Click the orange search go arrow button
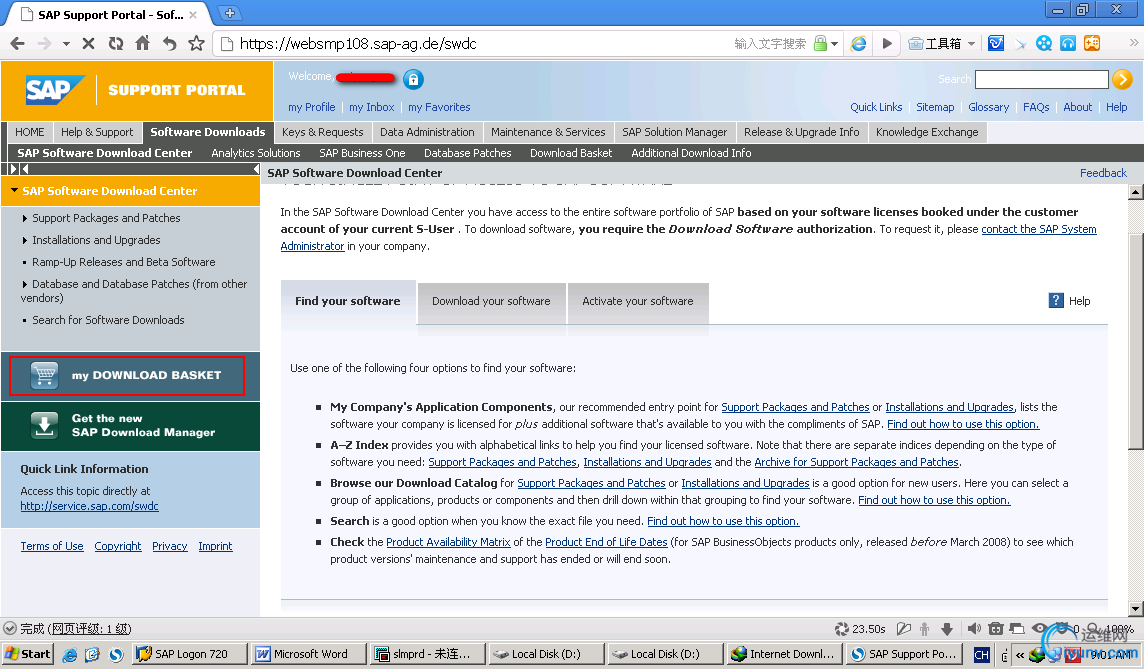Image resolution: width=1144 pixels, height=669 pixels. (x=1122, y=79)
